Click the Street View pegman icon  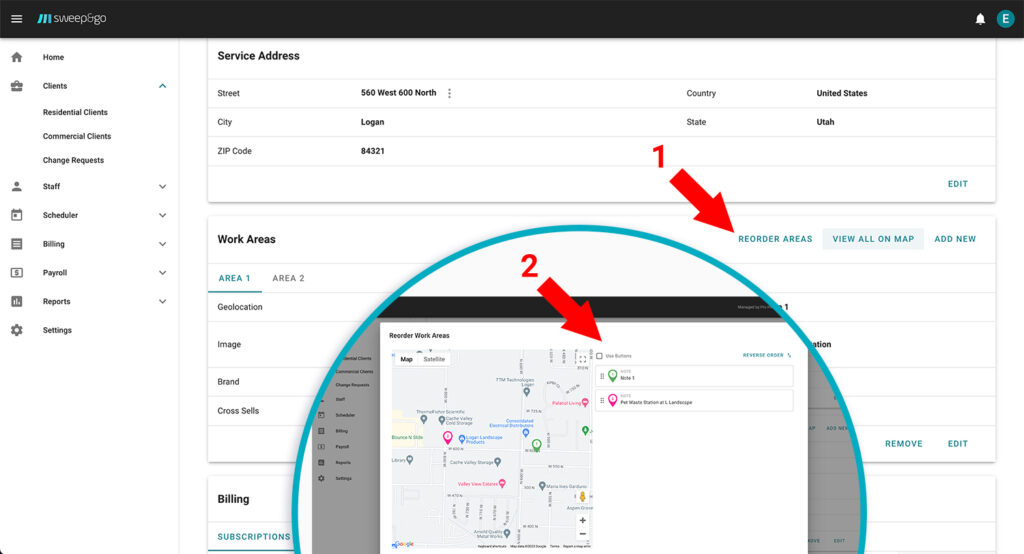click(582, 496)
